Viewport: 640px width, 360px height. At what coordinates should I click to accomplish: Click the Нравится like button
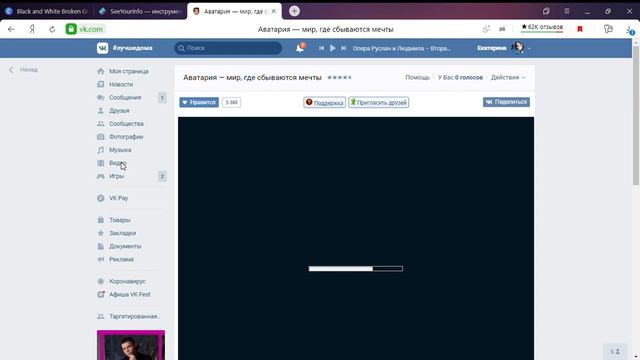click(199, 102)
